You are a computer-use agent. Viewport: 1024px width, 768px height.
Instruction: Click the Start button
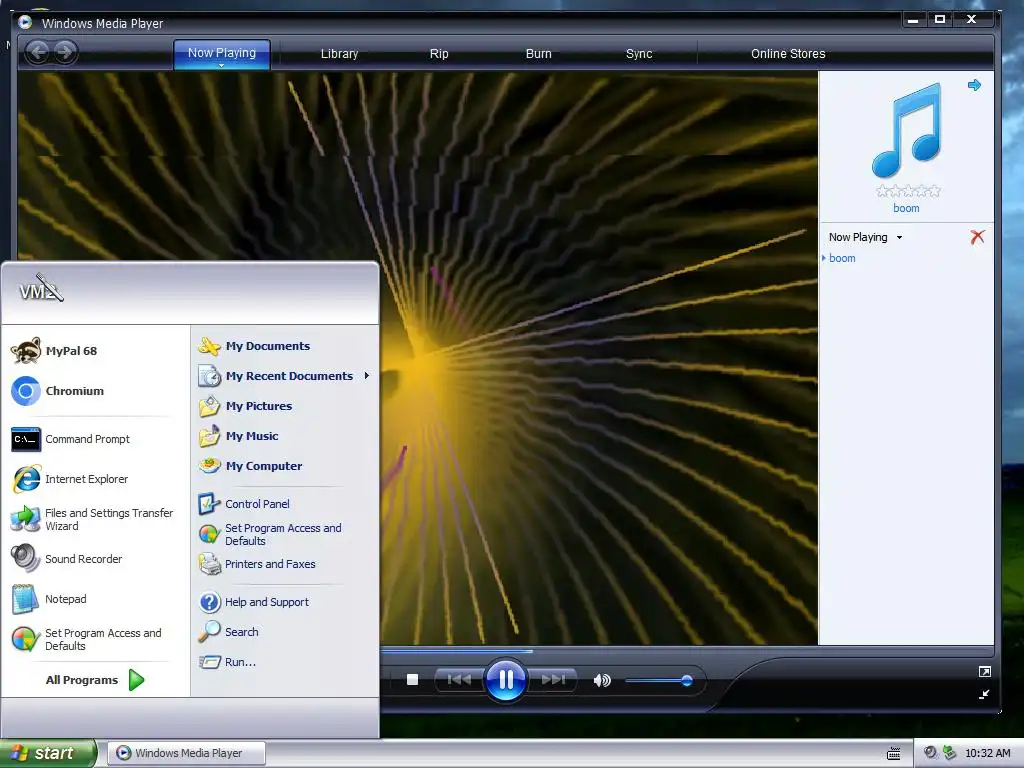click(x=48, y=753)
